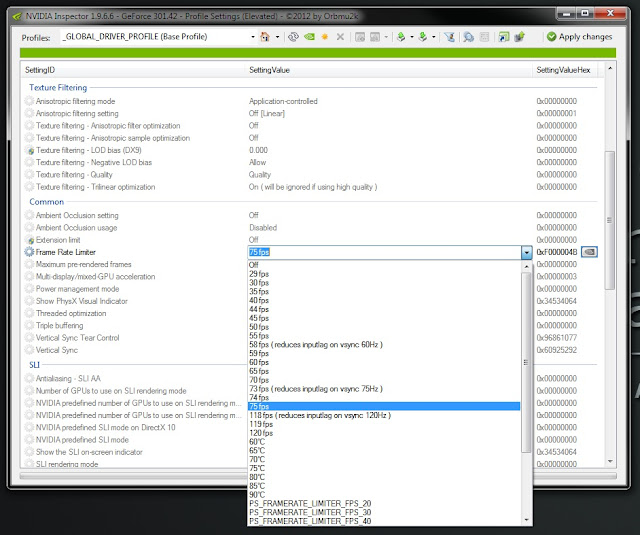Viewport: 640px width, 535px height.
Task: Click the gear icon next to Power management mode
Action: click(29, 289)
